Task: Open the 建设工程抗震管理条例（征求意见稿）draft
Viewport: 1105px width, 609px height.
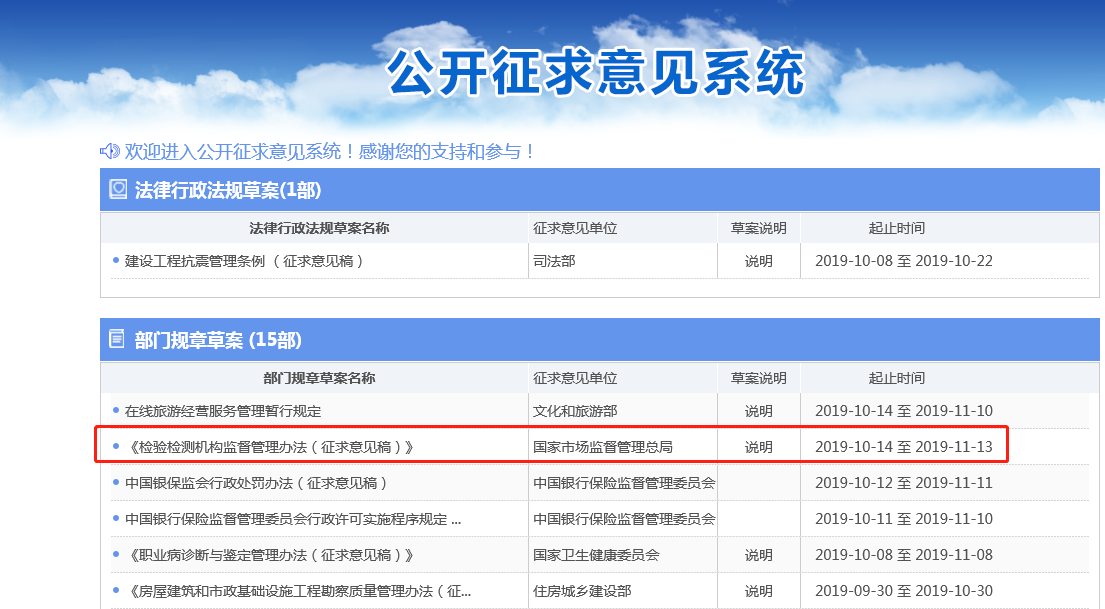Action: (244, 261)
